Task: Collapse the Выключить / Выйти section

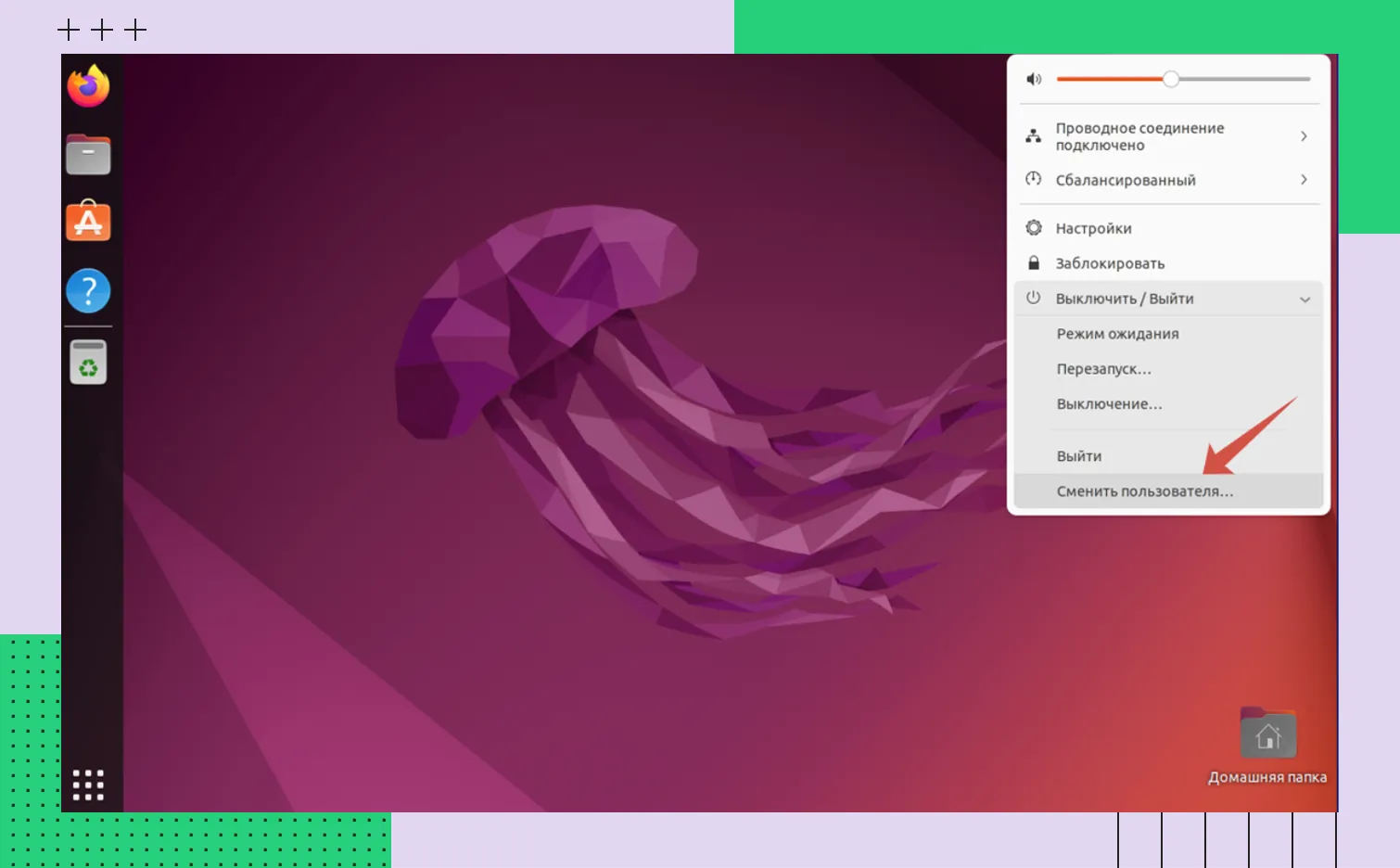Action: [1305, 300]
